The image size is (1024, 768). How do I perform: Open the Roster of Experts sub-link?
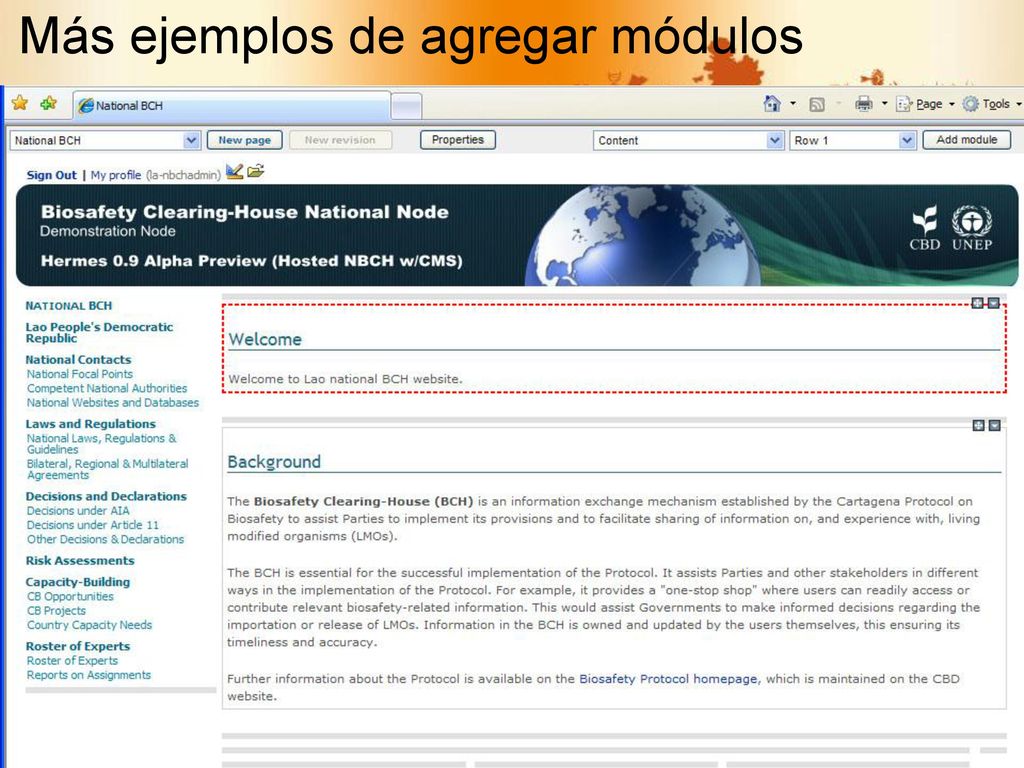tap(72, 660)
